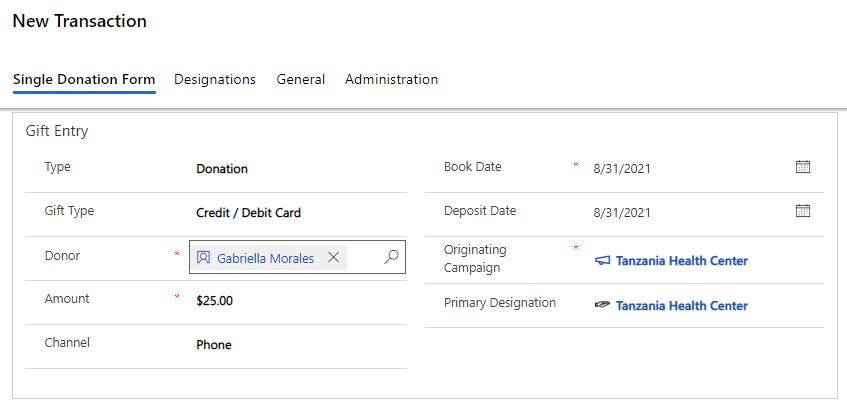Image resolution: width=847 pixels, height=407 pixels.
Task: Remove Gabriella Morales from the Donor field
Action: pyautogui.click(x=334, y=257)
